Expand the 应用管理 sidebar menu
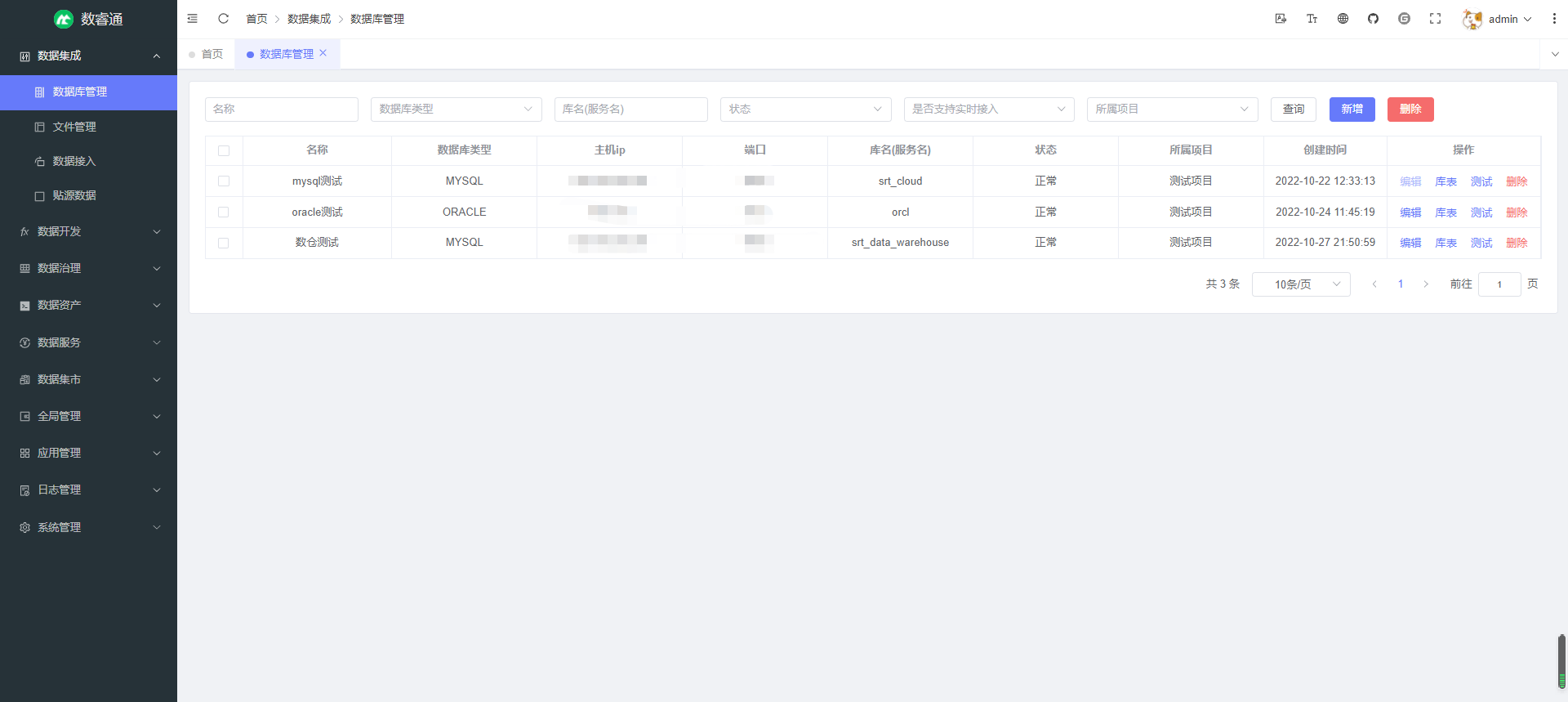The width and height of the screenshot is (1568, 702). [88, 453]
